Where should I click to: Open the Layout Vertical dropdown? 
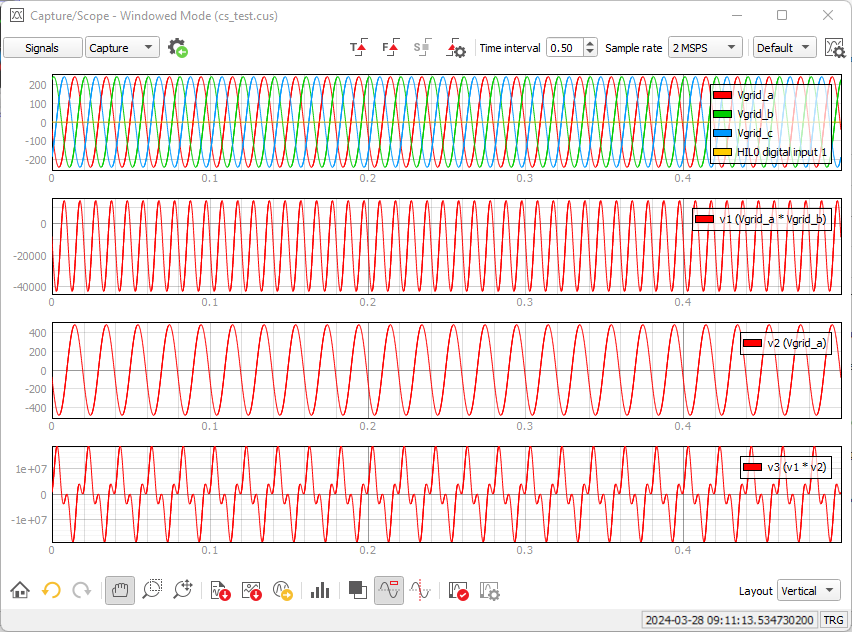click(x=808, y=591)
